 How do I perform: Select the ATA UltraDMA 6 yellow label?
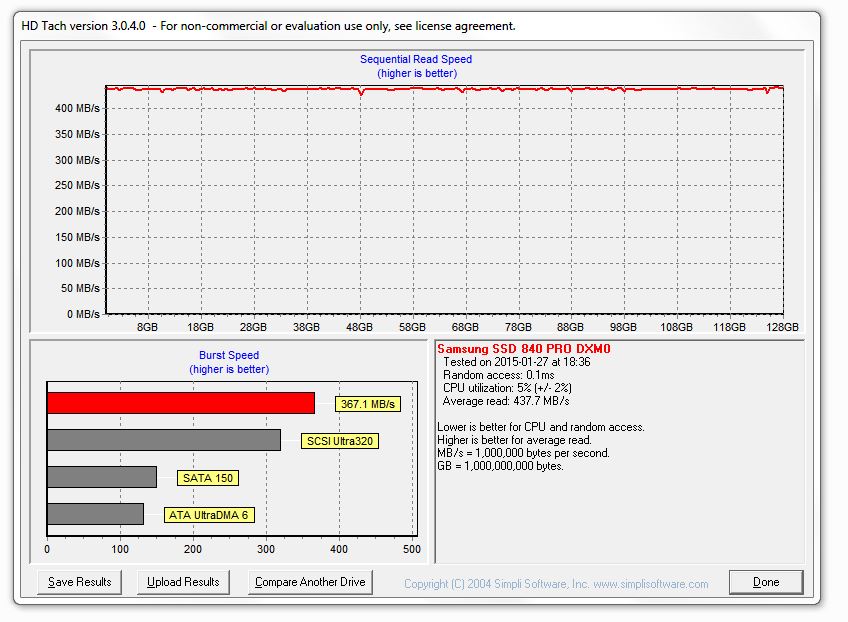tap(208, 515)
